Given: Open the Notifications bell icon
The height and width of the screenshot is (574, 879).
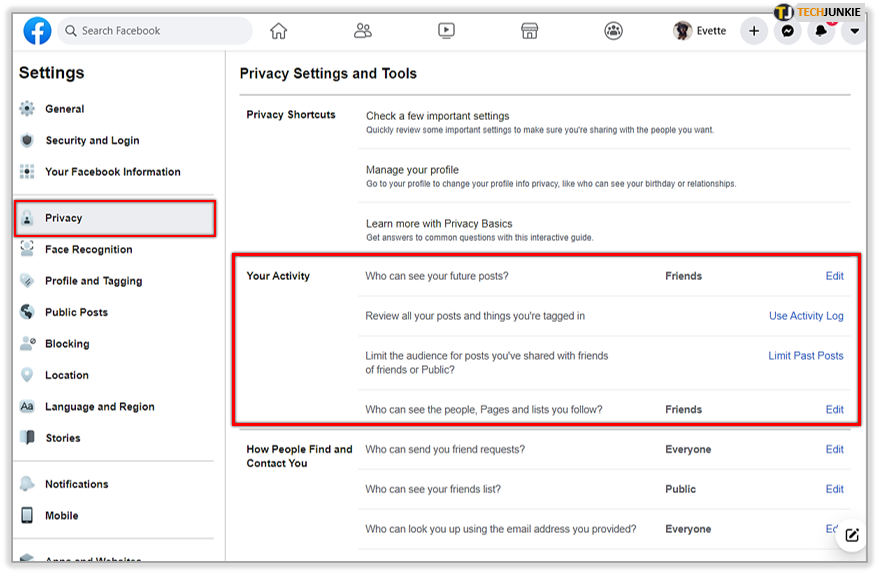Looking at the screenshot, I should [821, 31].
